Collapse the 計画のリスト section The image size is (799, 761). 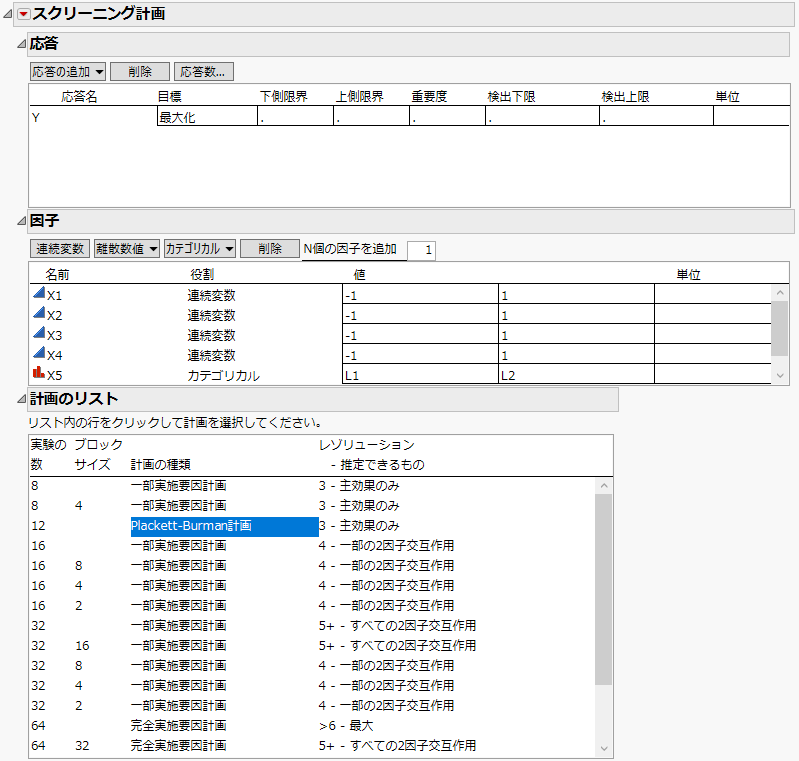21,399
